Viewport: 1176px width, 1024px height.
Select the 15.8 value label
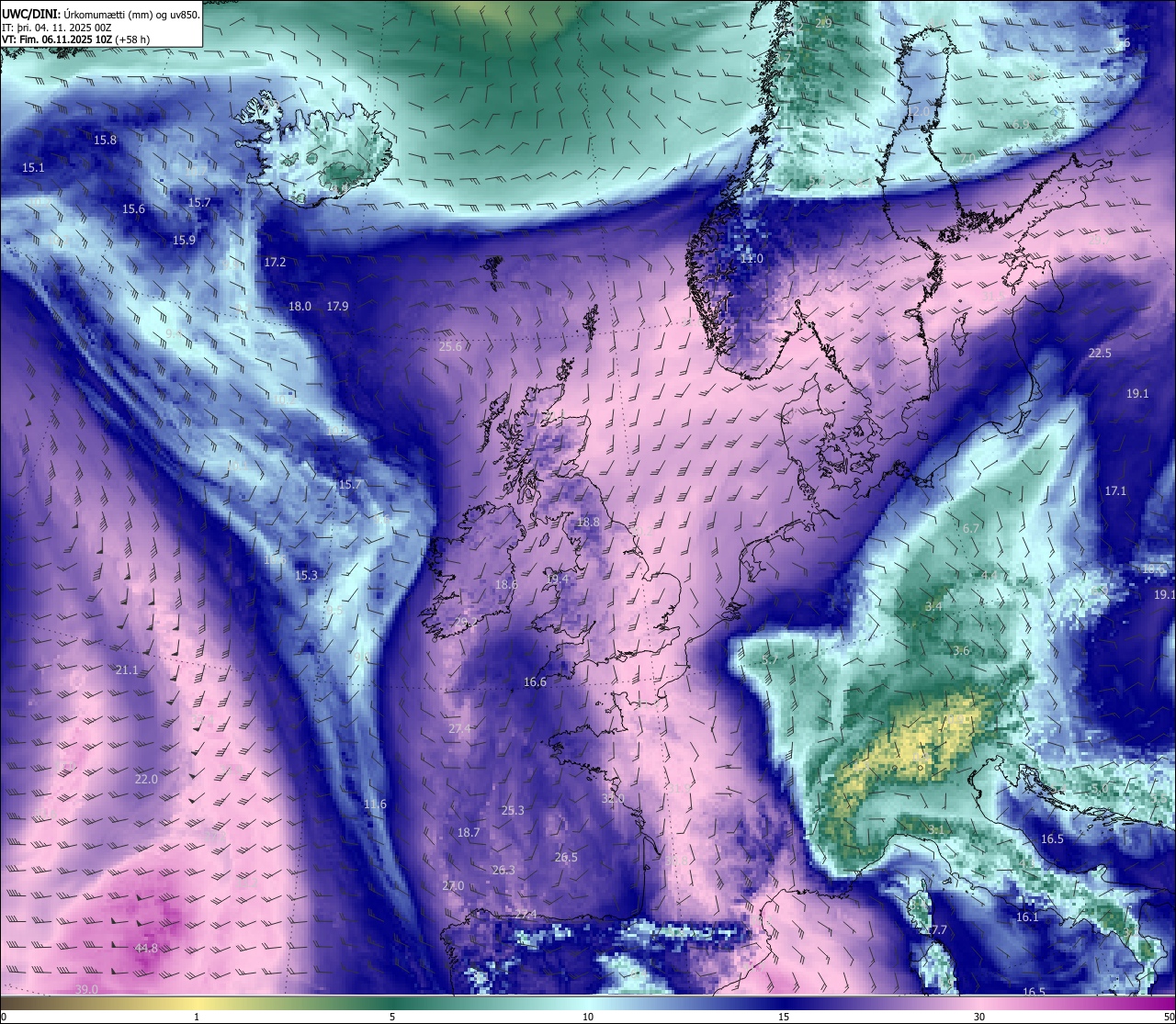coord(106,141)
